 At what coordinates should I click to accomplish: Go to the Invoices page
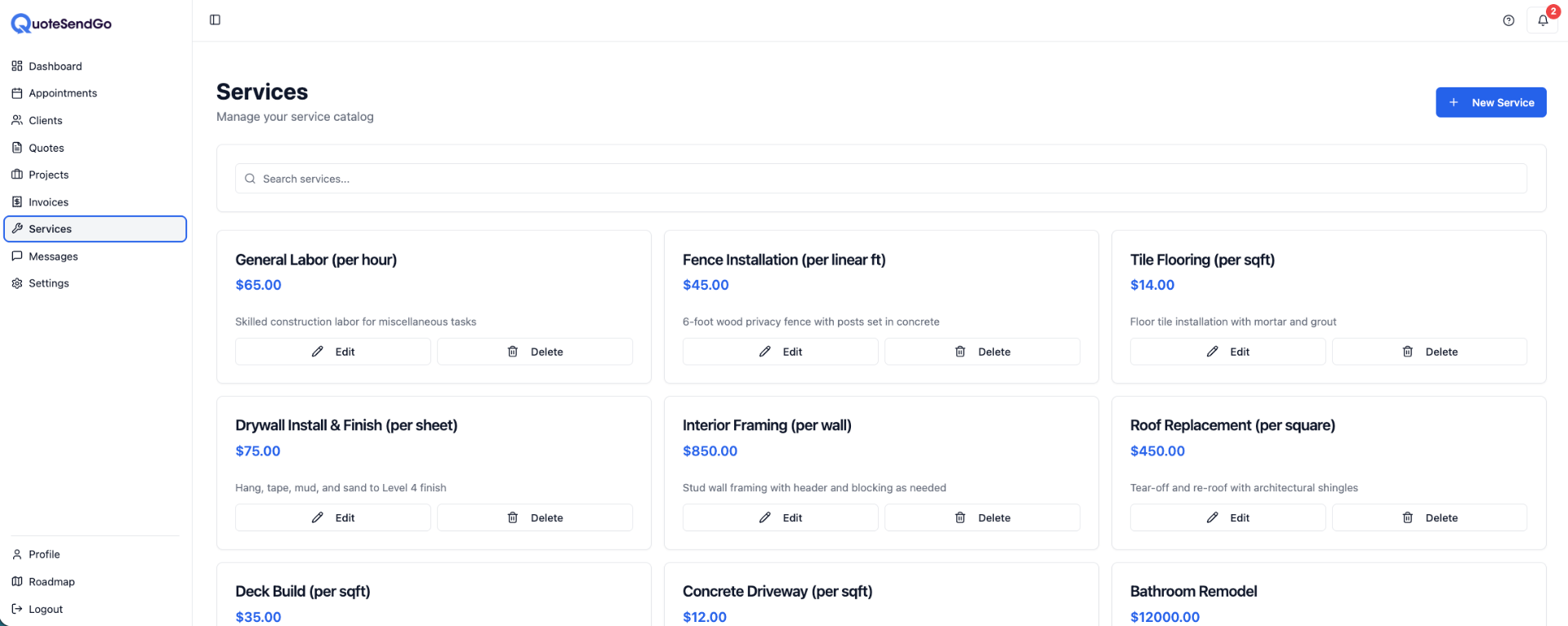pyautogui.click(x=48, y=202)
